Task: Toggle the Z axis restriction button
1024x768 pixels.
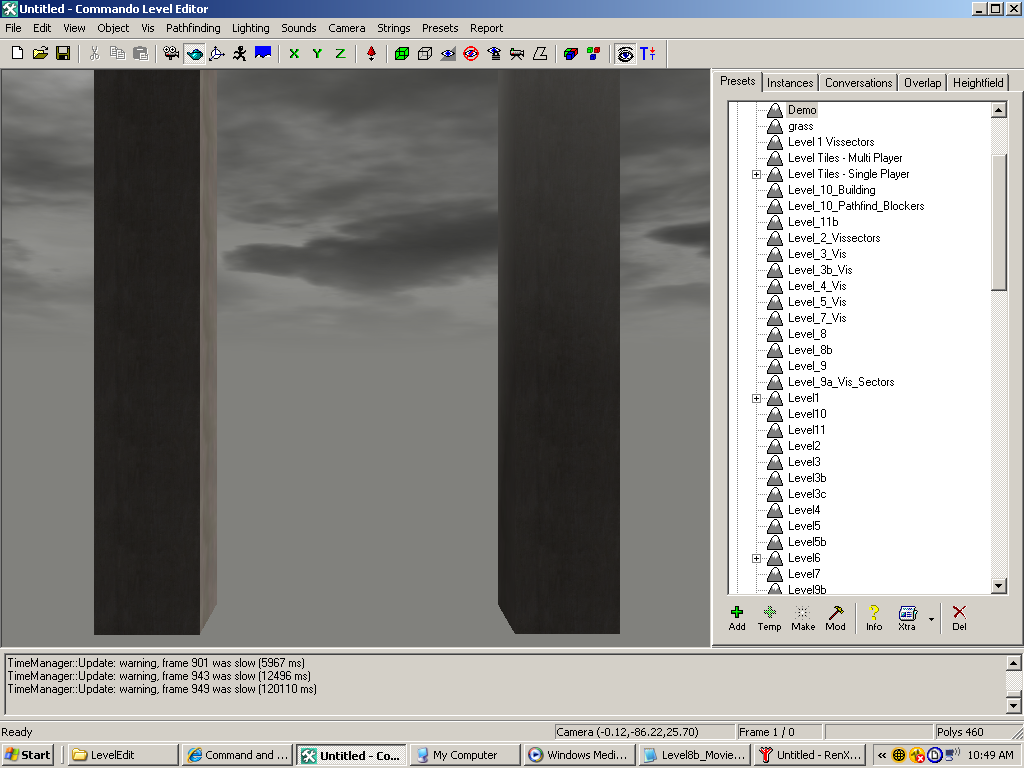Action: click(340, 53)
